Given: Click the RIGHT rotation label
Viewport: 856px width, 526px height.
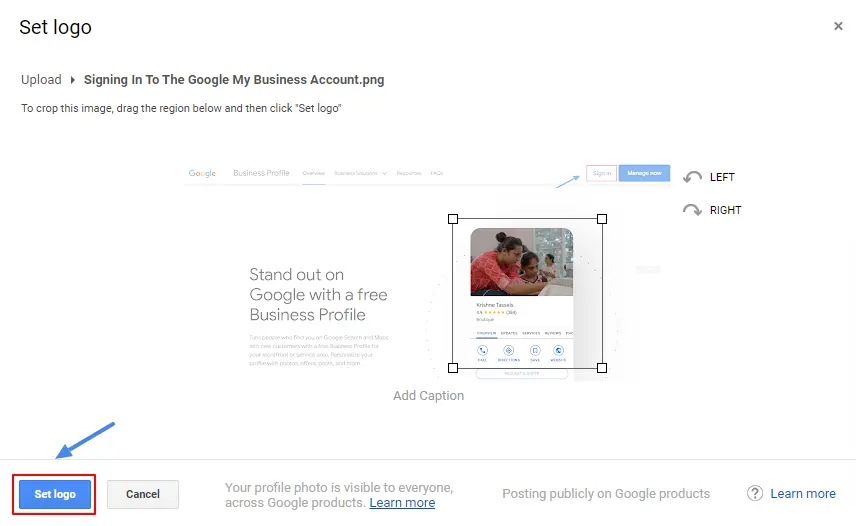Looking at the screenshot, I should [725, 210].
